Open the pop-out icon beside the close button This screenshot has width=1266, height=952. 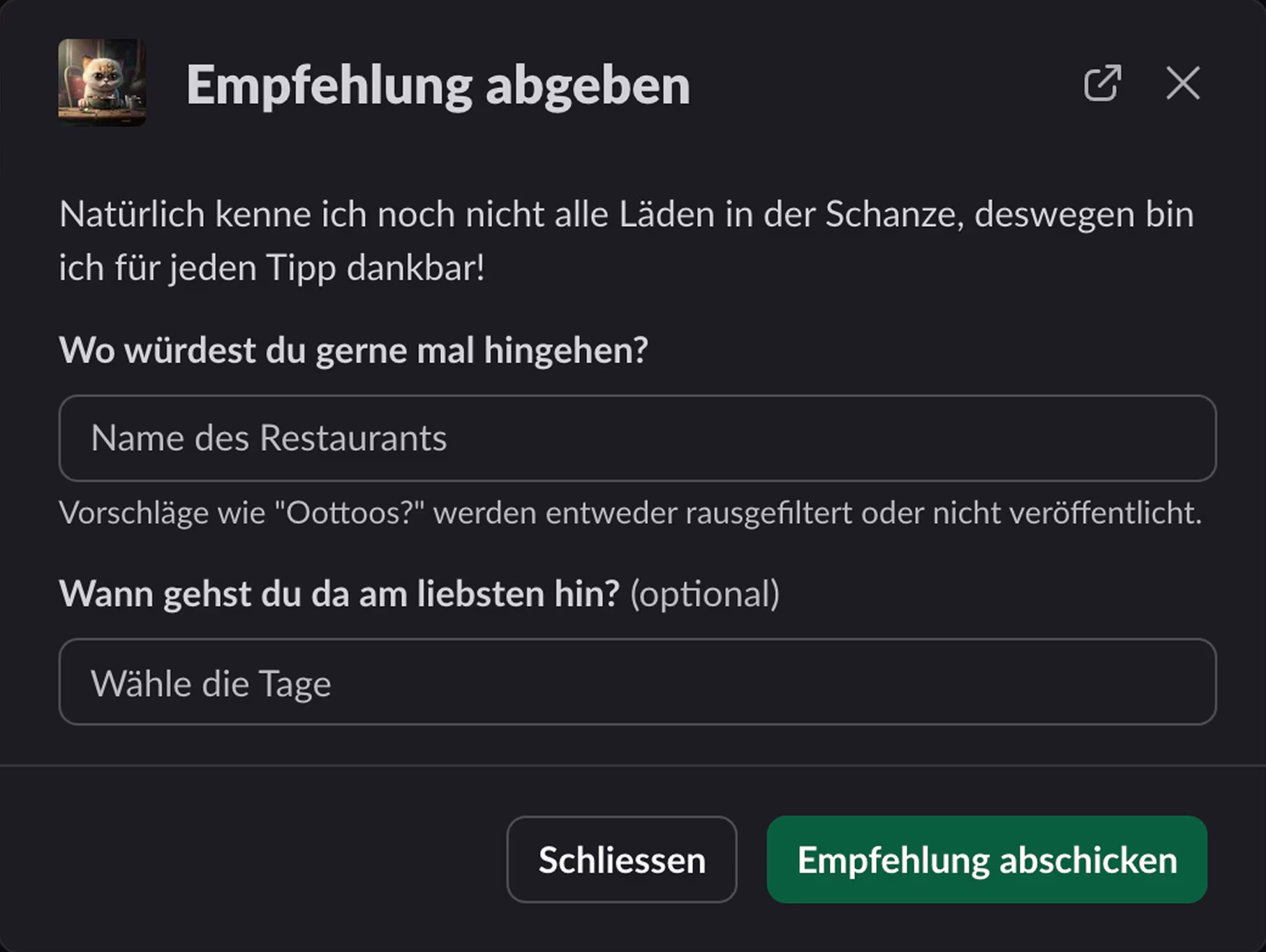[x=1104, y=82]
